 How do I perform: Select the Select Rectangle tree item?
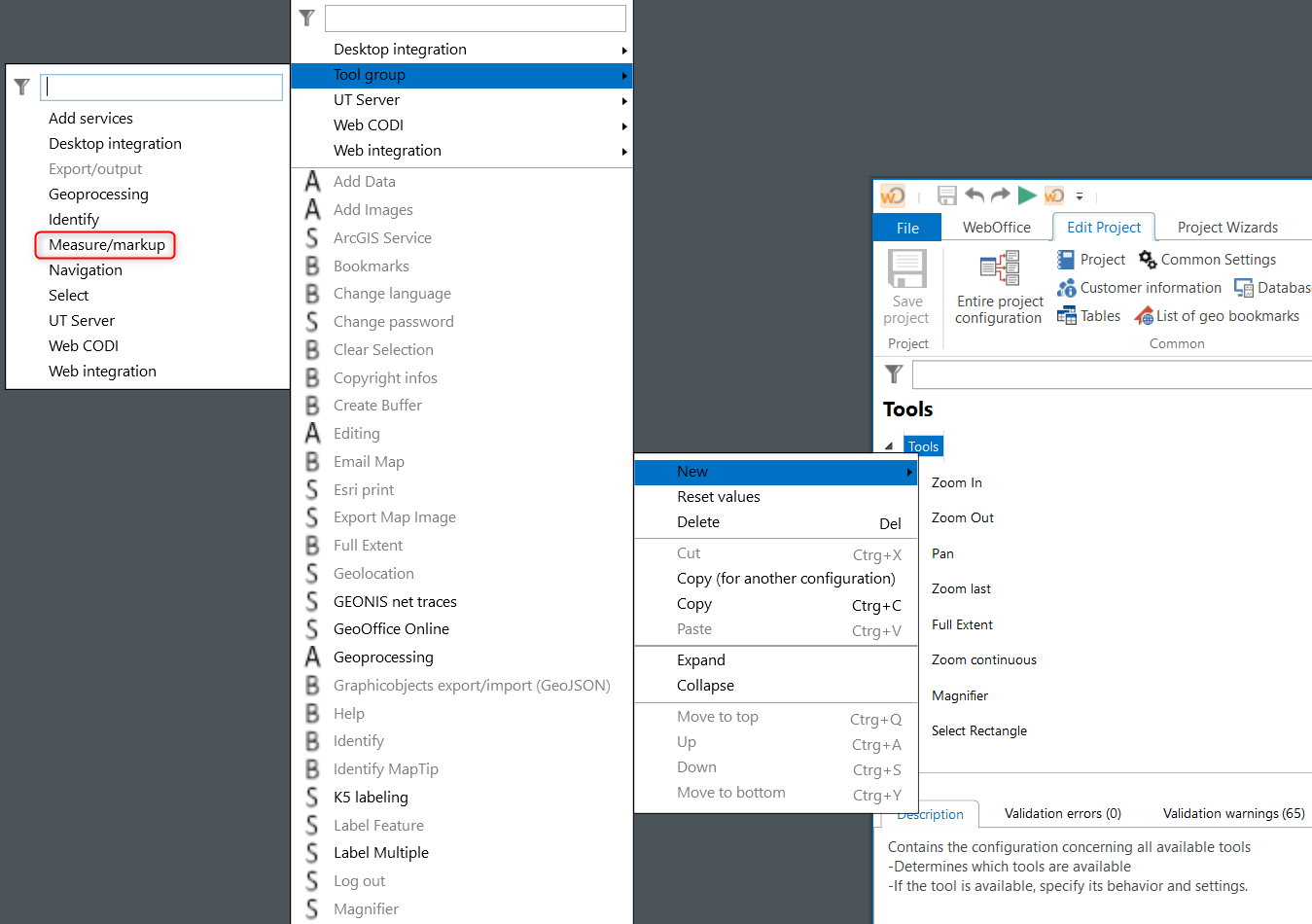[x=979, y=731]
